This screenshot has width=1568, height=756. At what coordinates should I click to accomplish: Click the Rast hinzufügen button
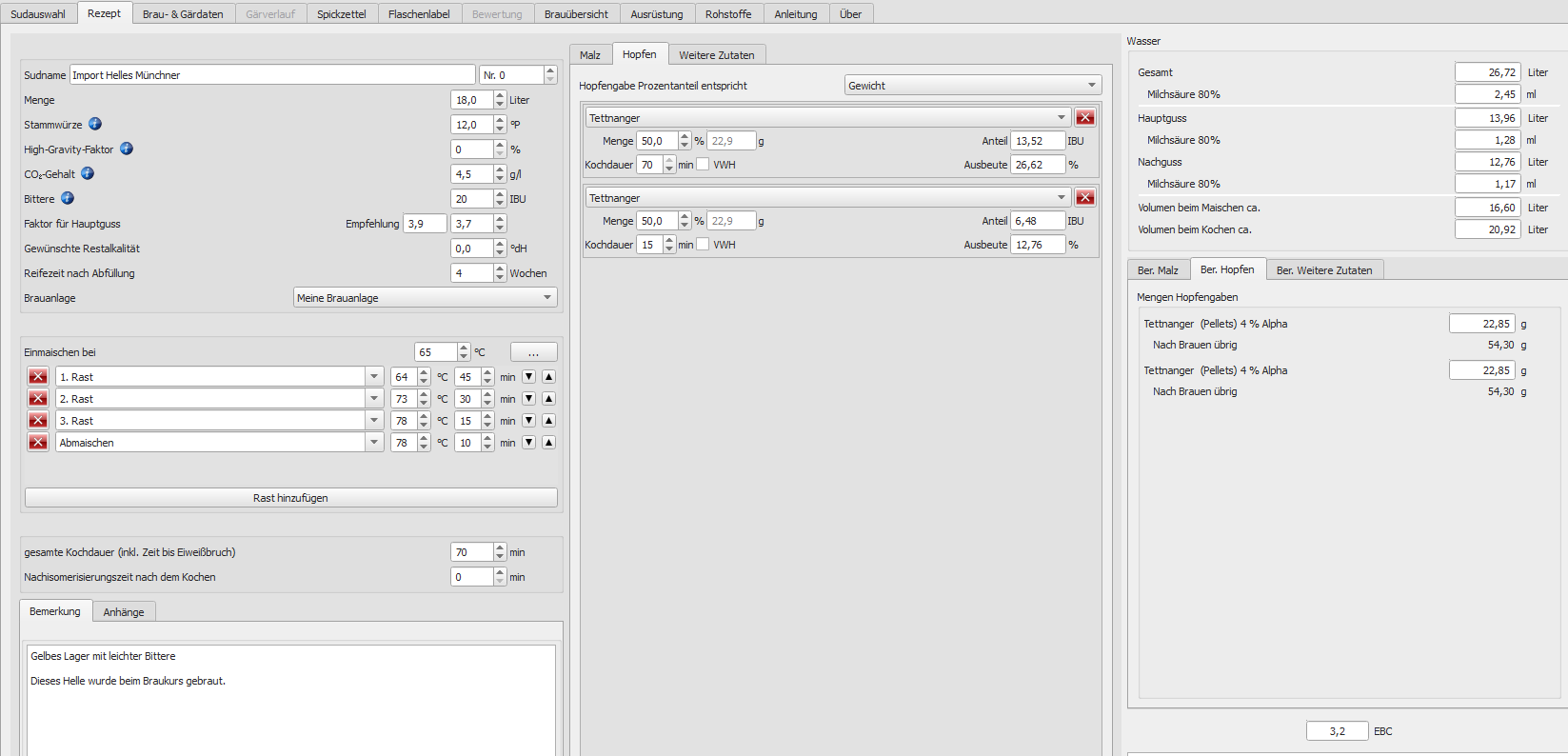[290, 498]
